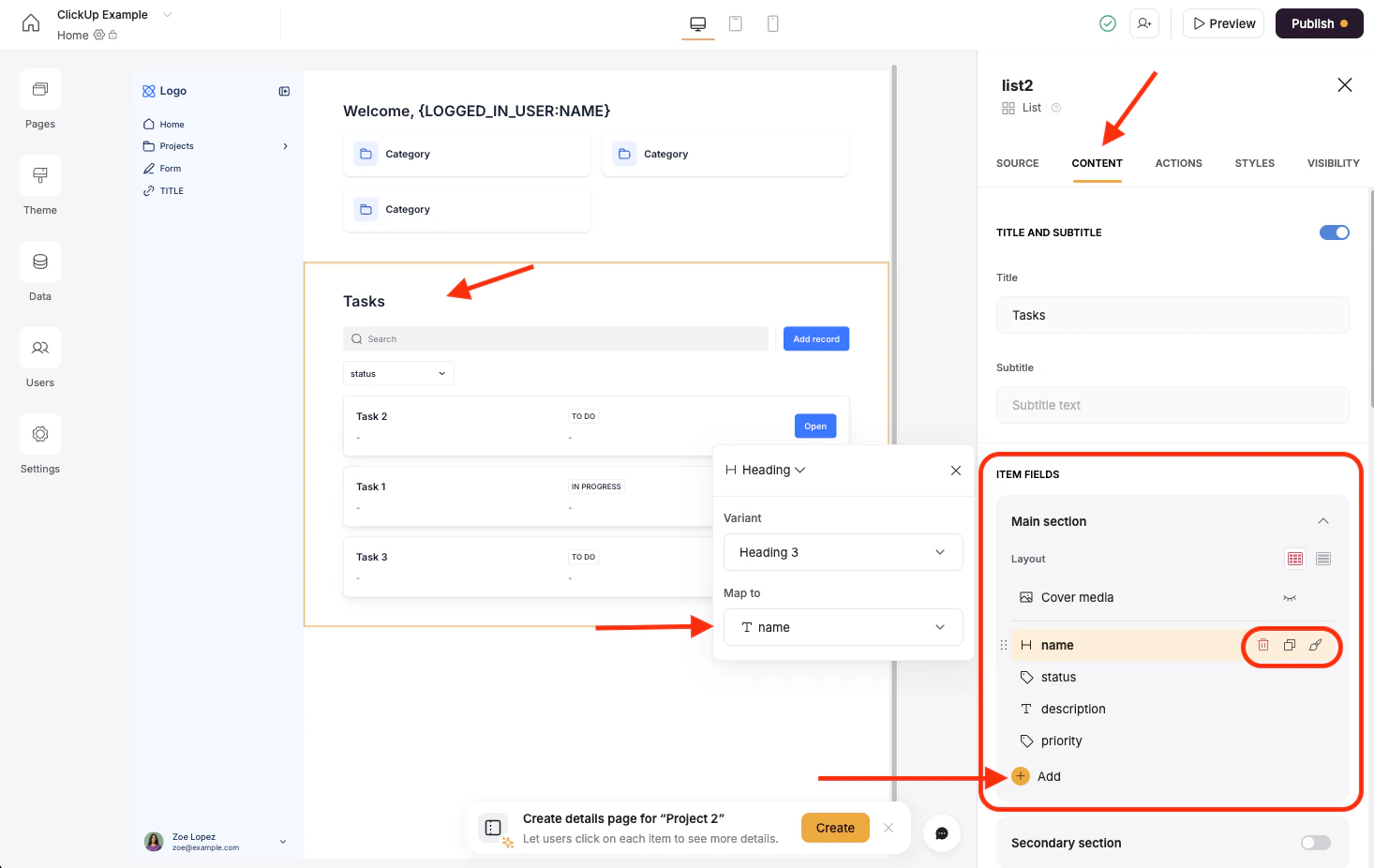Open the Map to name dropdown
This screenshot has width=1374, height=868.
click(x=844, y=627)
